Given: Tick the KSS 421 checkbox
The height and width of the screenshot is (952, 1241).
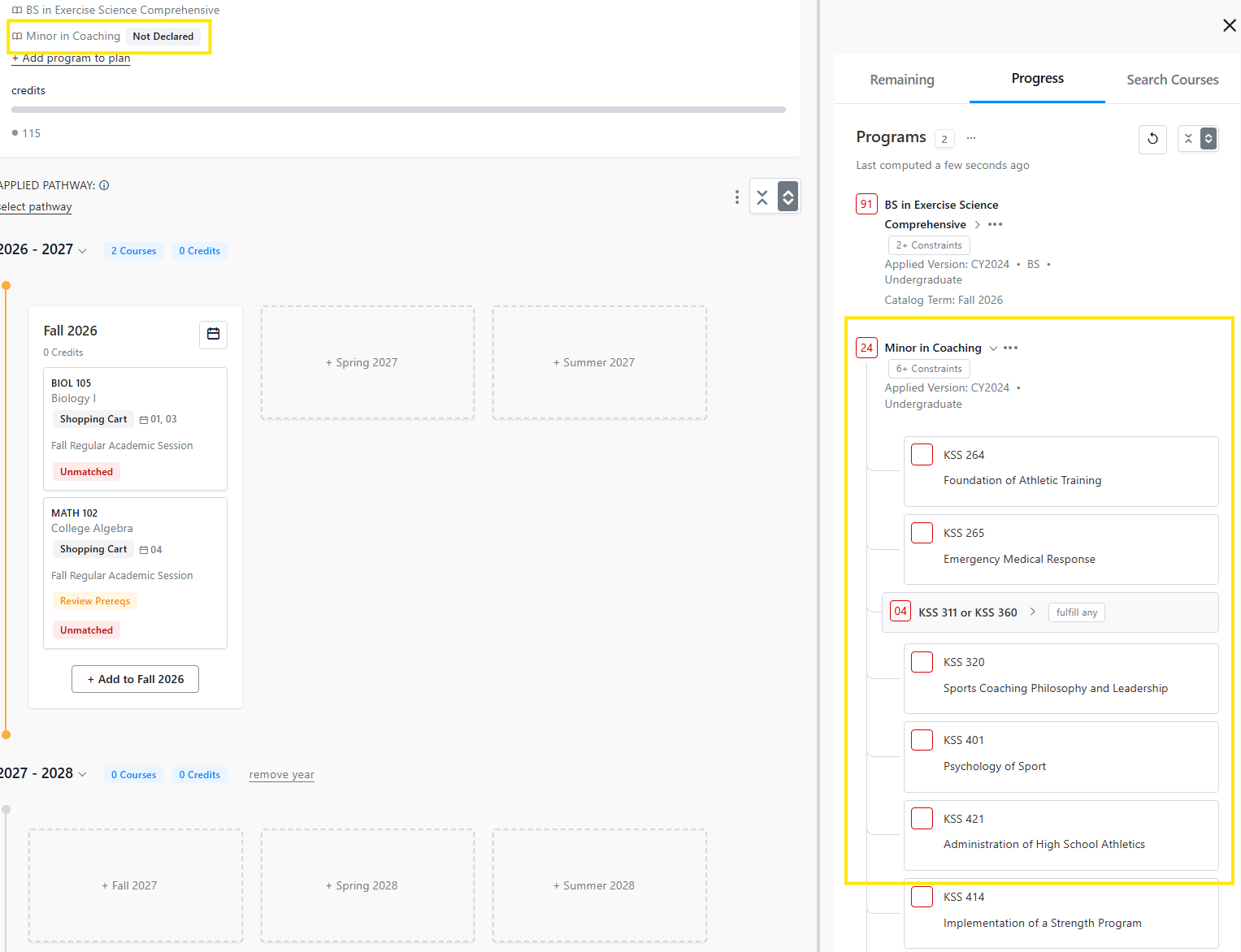Looking at the screenshot, I should tap(922, 818).
